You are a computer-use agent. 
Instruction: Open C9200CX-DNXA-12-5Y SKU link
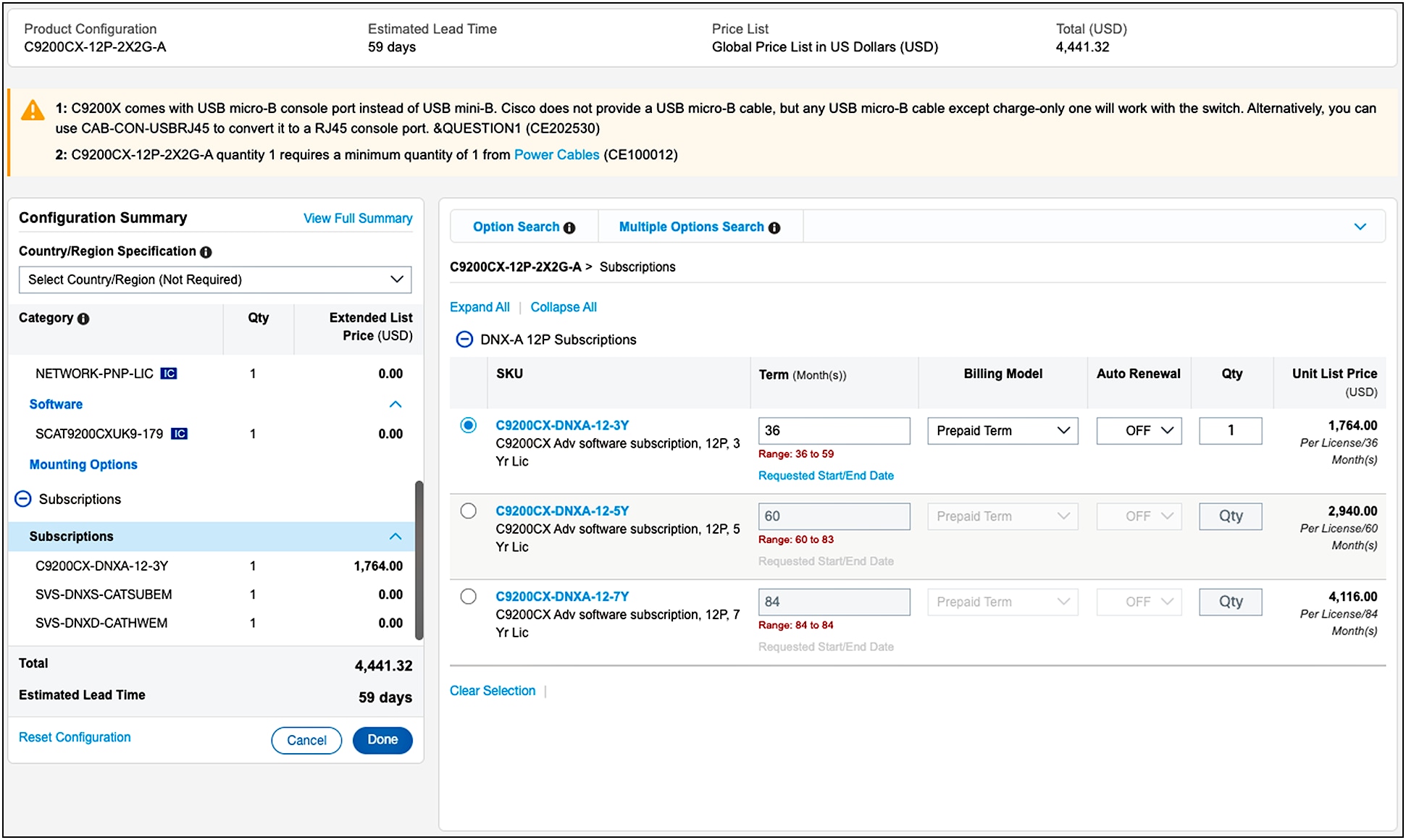click(x=562, y=511)
